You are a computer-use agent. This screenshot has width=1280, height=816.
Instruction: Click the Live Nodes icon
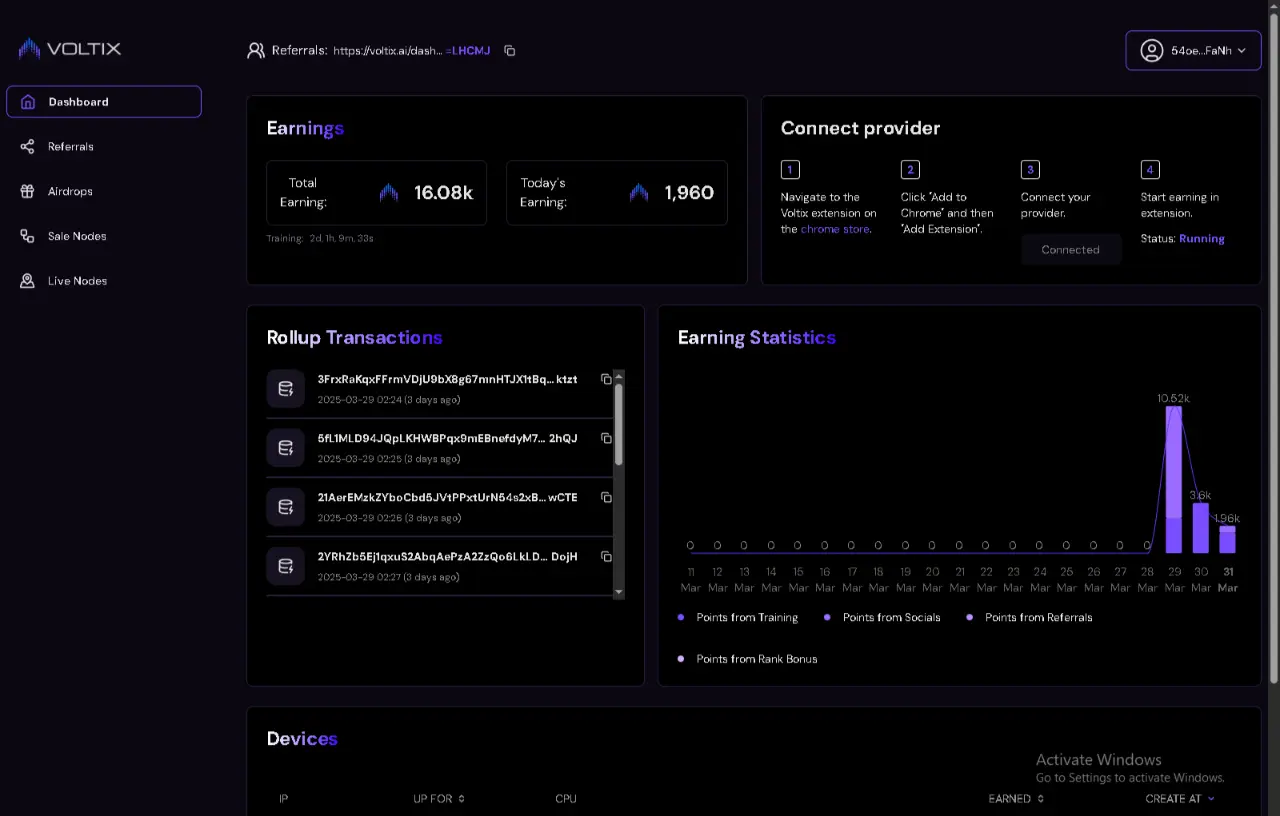(x=28, y=281)
